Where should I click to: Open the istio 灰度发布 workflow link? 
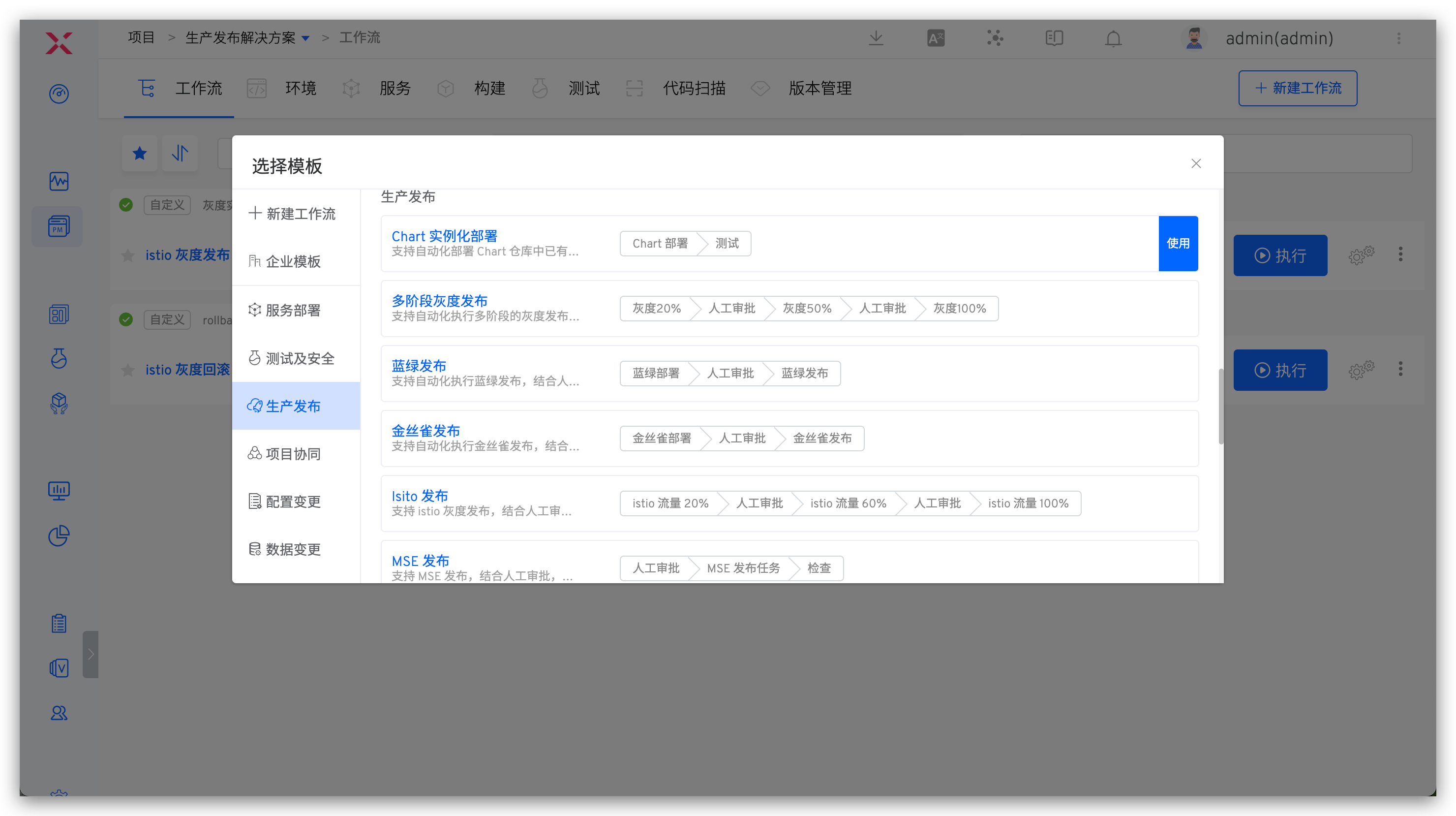coord(187,255)
